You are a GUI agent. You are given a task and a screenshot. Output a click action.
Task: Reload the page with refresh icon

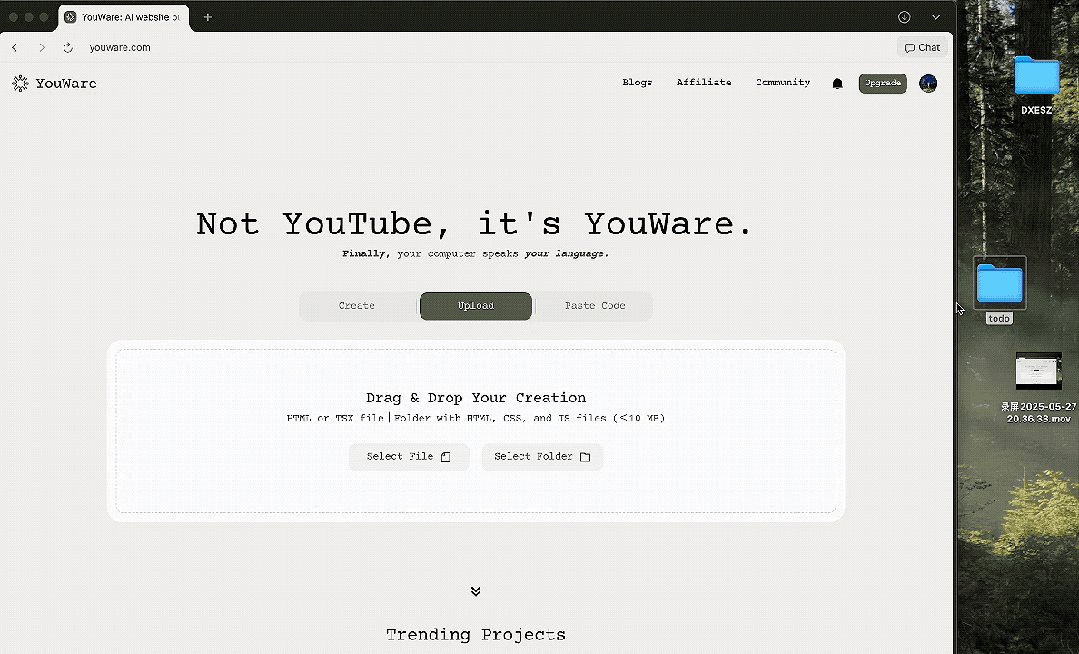pyautogui.click(x=68, y=47)
